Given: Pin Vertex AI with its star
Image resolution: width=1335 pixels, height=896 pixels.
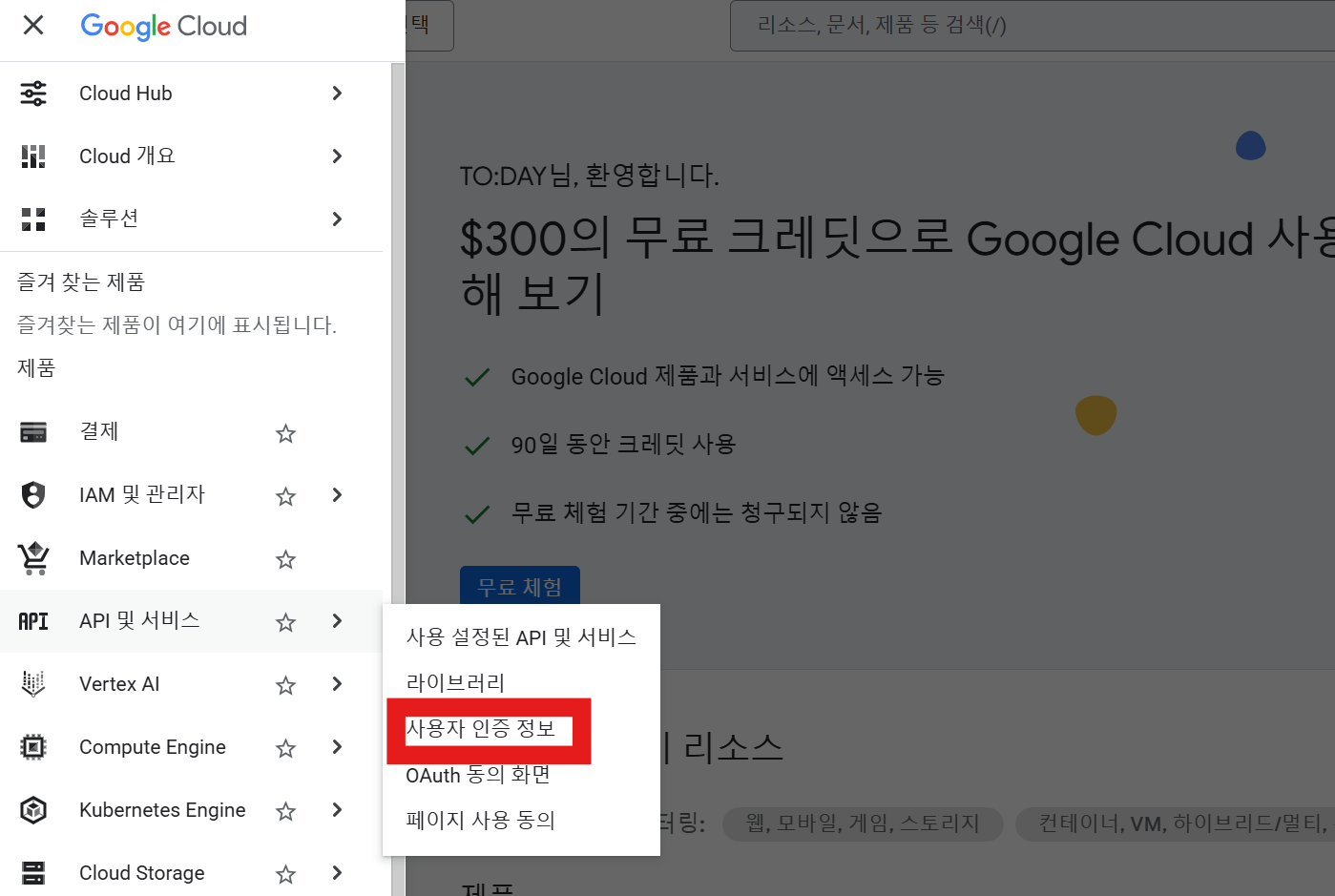Looking at the screenshot, I should 285,685.
